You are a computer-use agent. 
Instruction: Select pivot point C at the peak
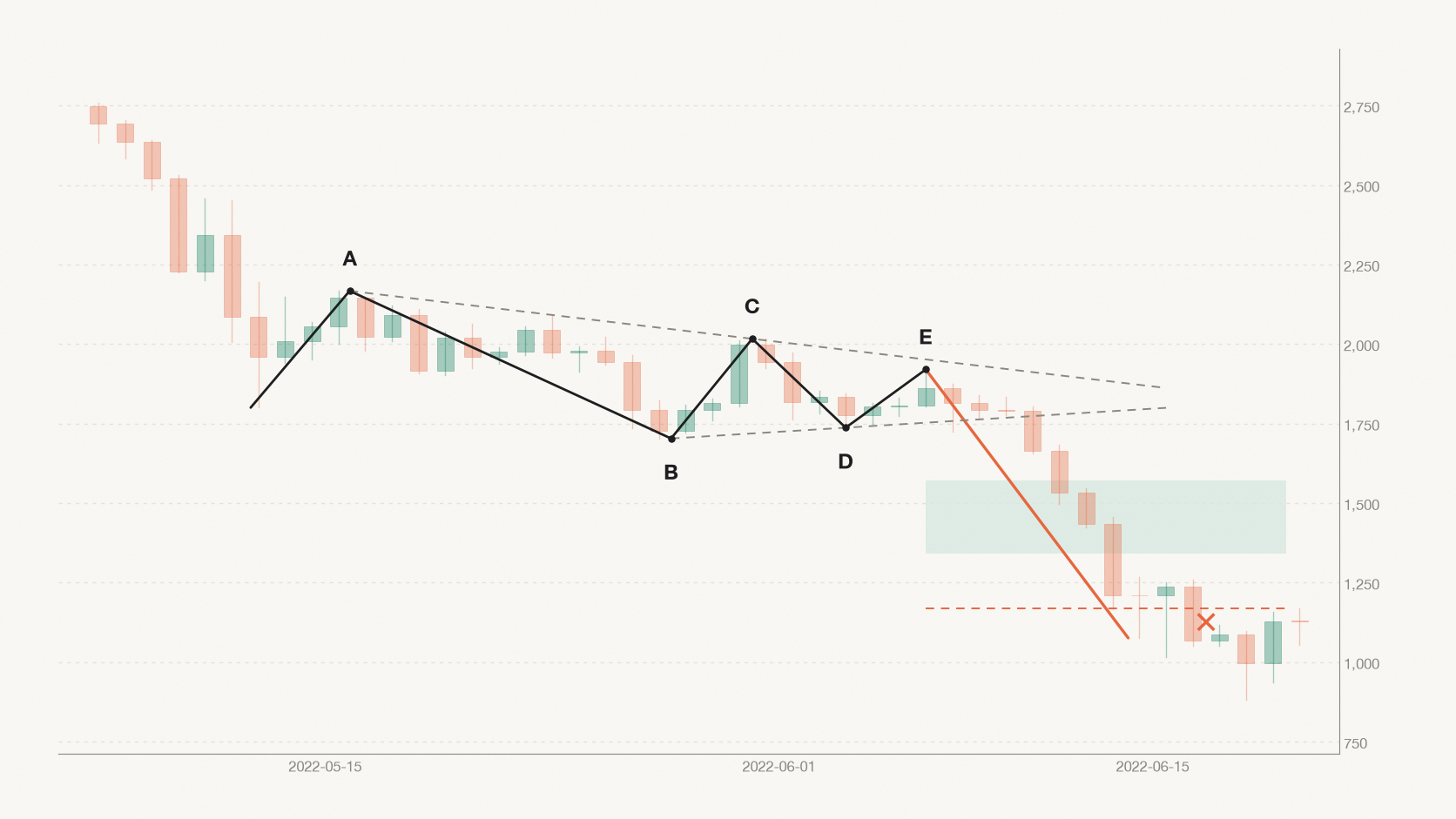coord(752,339)
